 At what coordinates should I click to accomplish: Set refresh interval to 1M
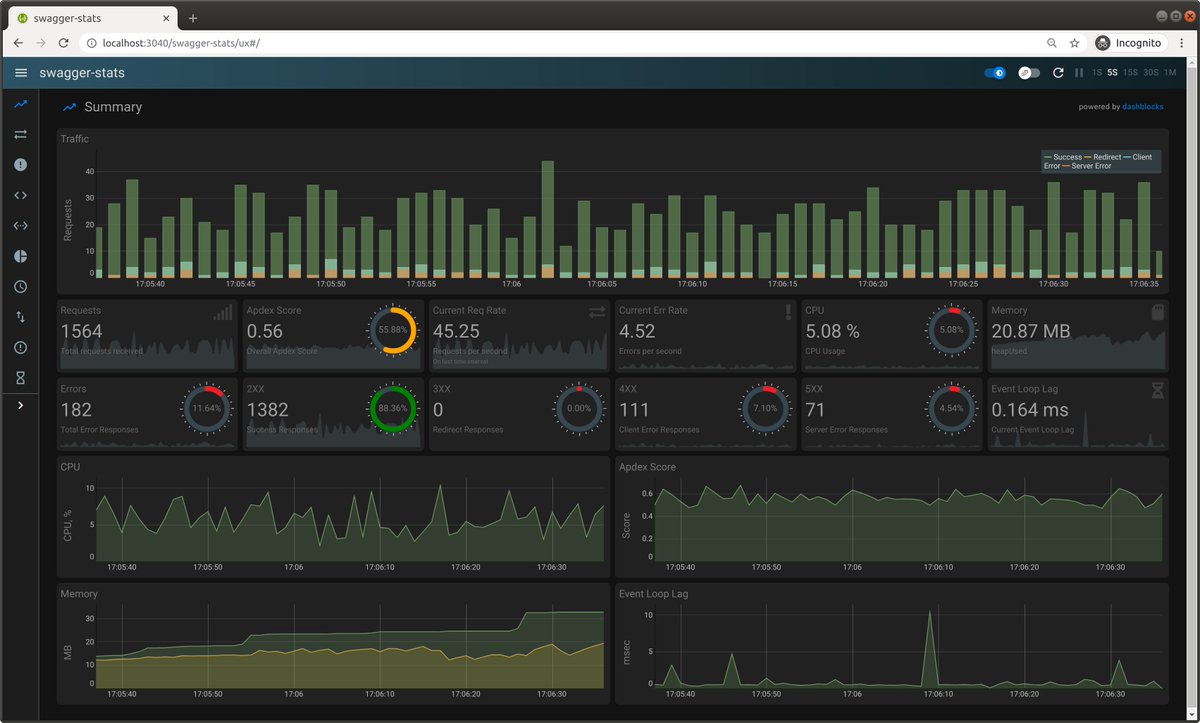(1171, 73)
